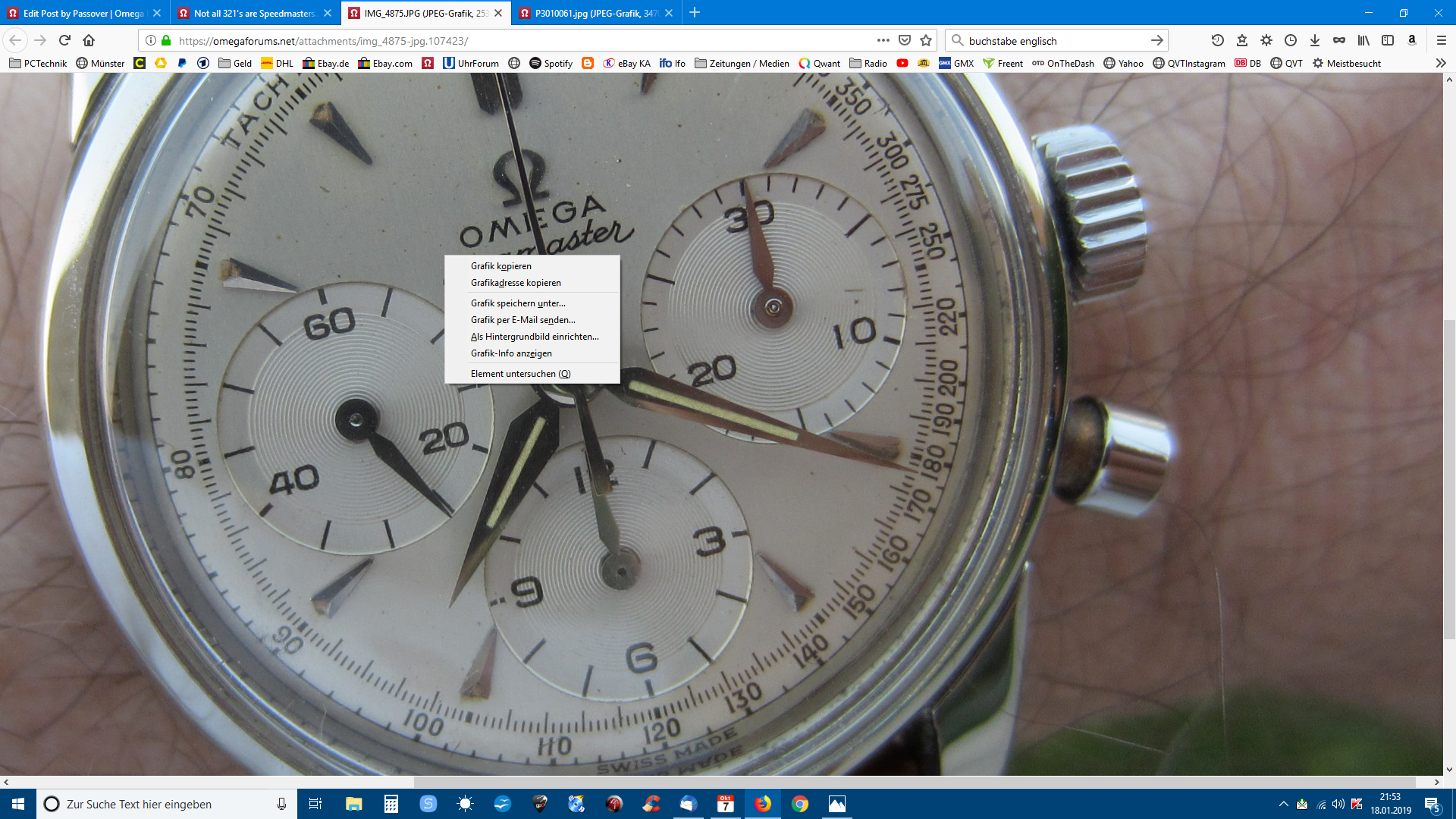1456x819 pixels.
Task: Open the Firefox home page
Action: 89,40
